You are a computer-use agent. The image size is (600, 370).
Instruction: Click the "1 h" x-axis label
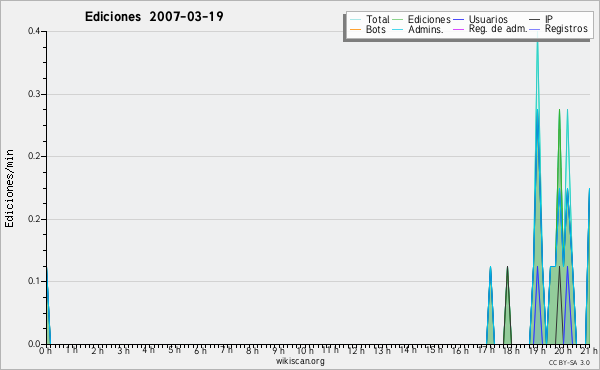72,350
